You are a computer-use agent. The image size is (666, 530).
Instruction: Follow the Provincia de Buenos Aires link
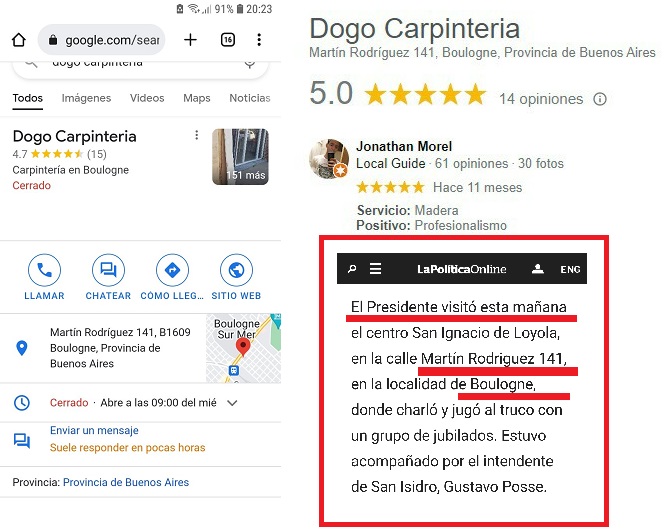[126, 482]
